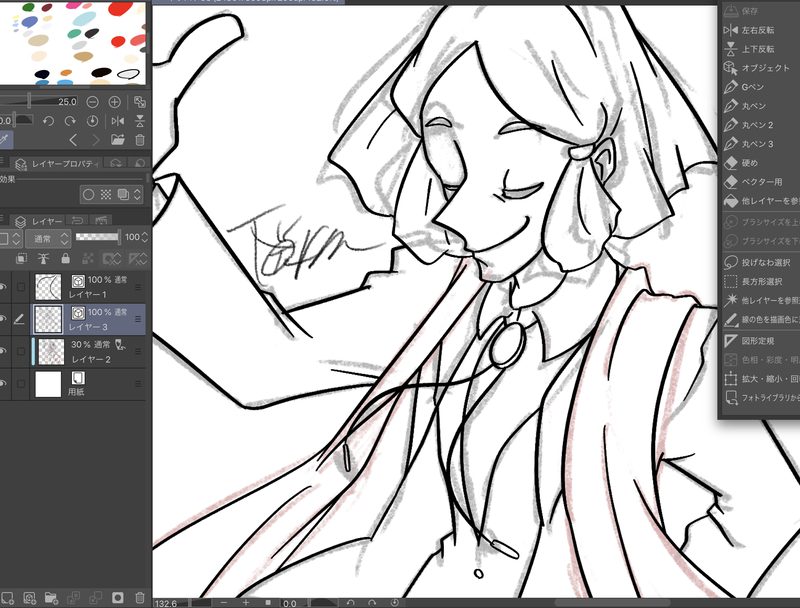Click the layer color effect icon

123,194
